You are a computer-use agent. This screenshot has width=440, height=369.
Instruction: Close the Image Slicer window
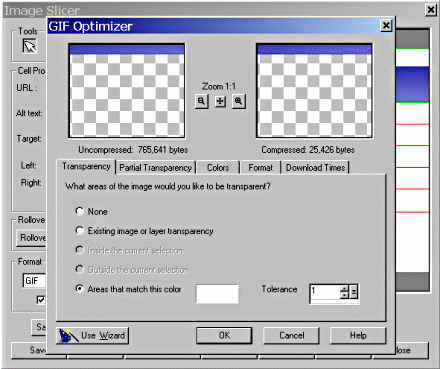[x=431, y=10]
